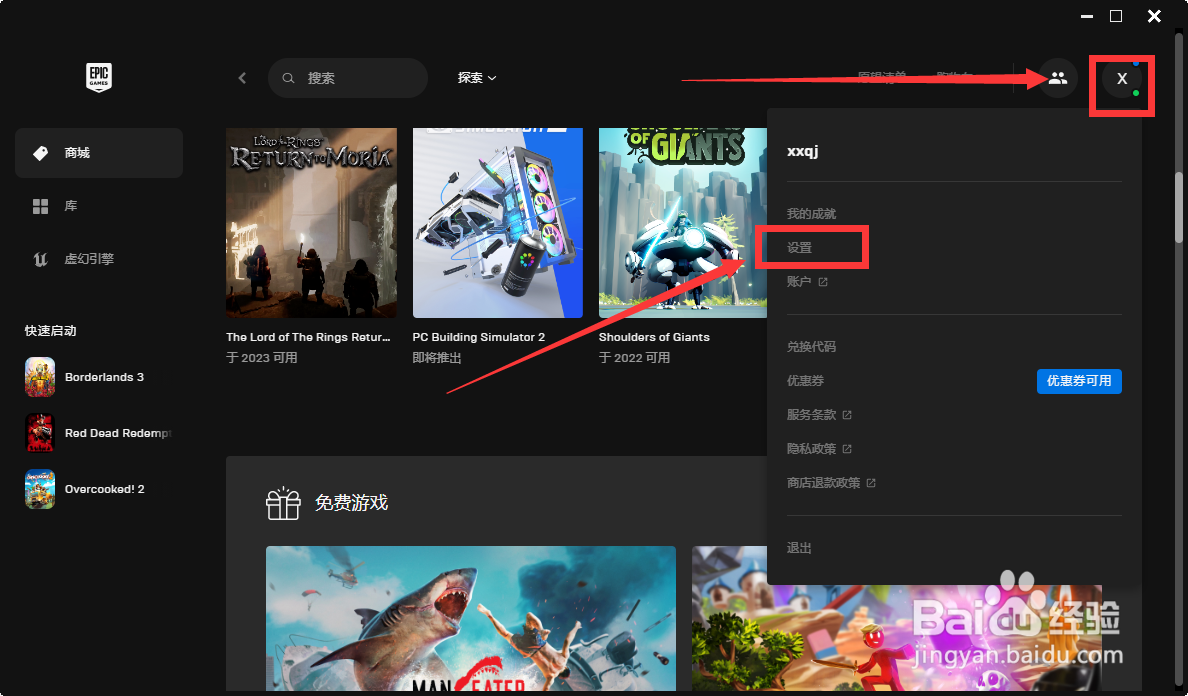Open the Maneater free game banner

(x=471, y=618)
